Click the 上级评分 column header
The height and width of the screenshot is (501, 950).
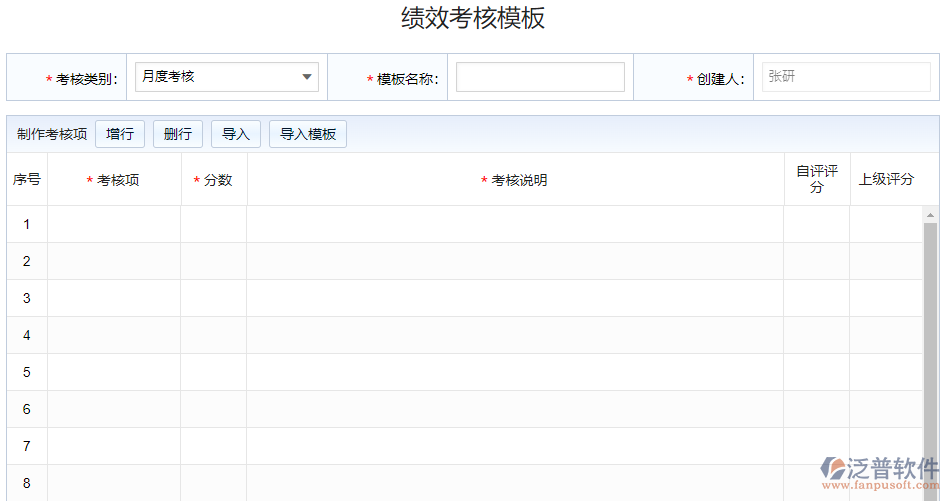tap(886, 180)
